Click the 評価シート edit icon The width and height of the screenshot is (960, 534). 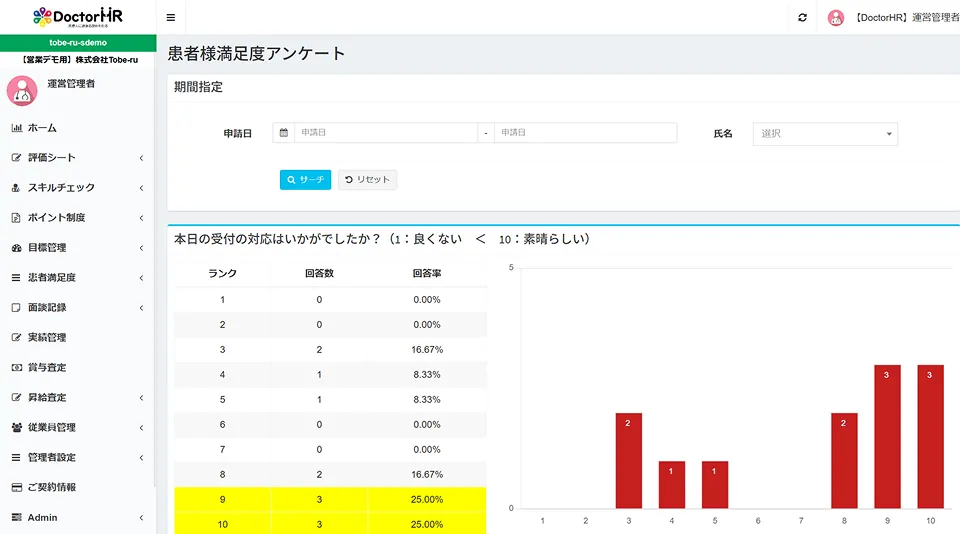[x=17, y=157]
